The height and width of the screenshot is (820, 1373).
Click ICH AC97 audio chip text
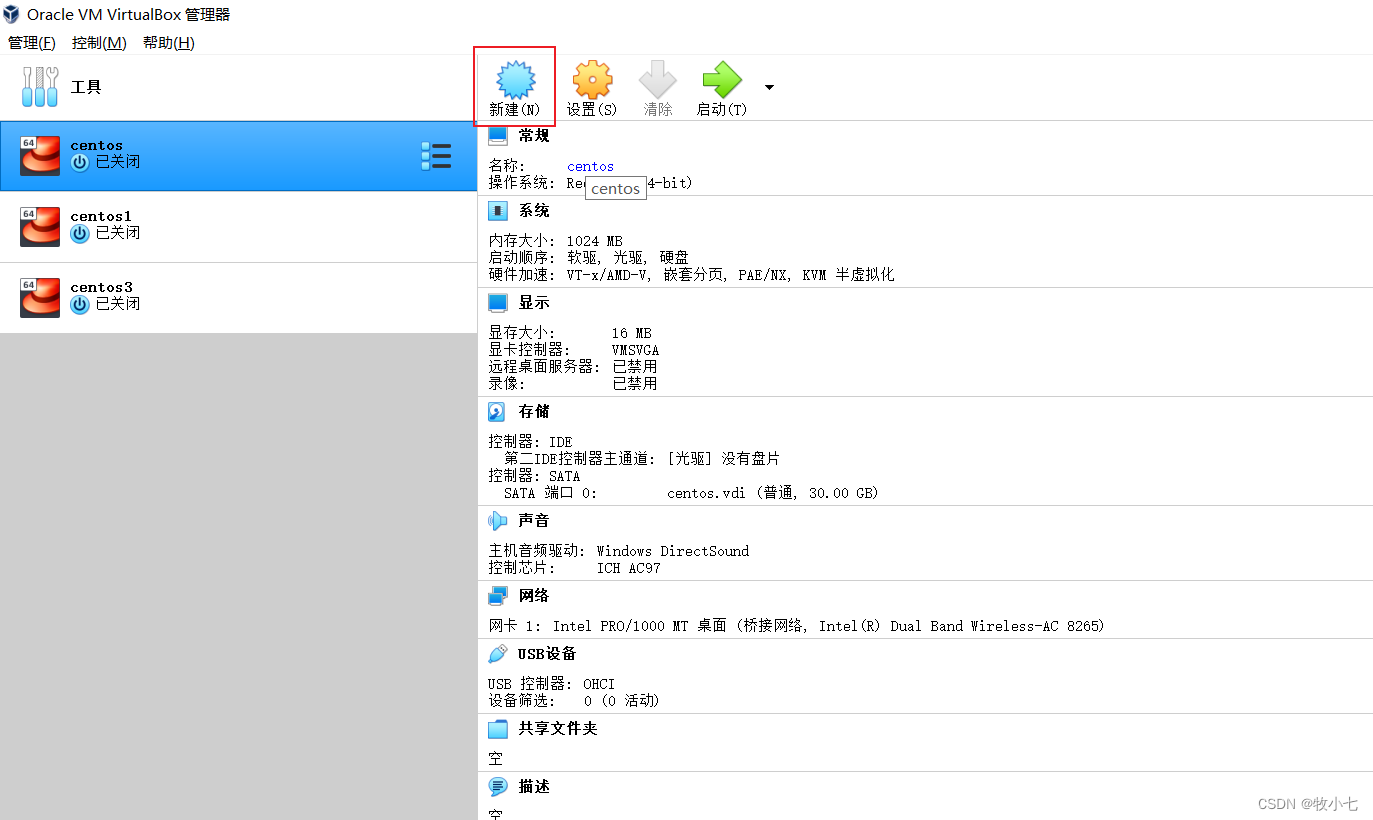[x=628, y=567]
